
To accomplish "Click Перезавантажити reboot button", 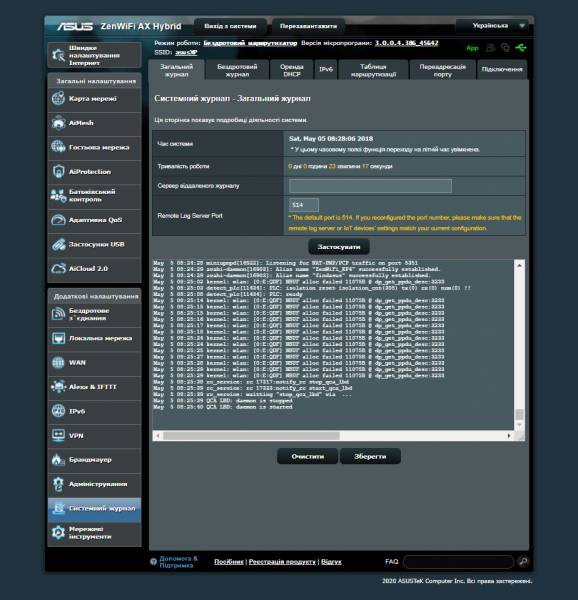I will click(308, 26).
